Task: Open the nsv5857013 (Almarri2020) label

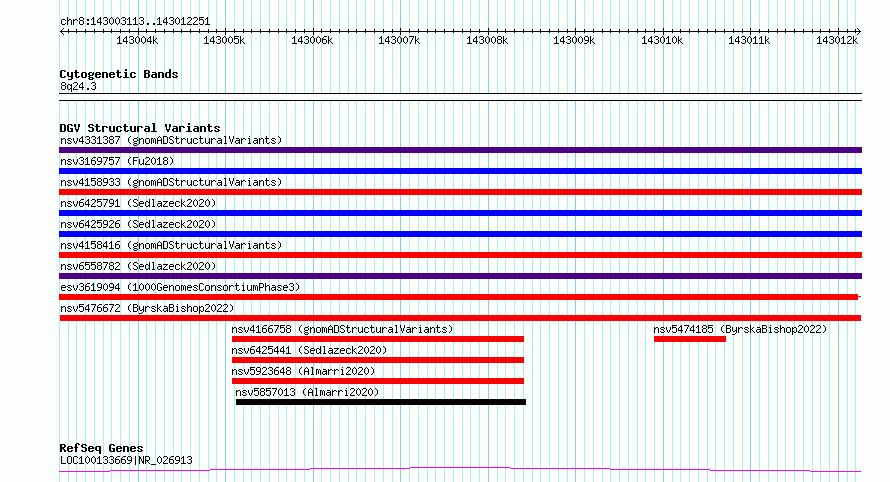Action: click(307, 392)
